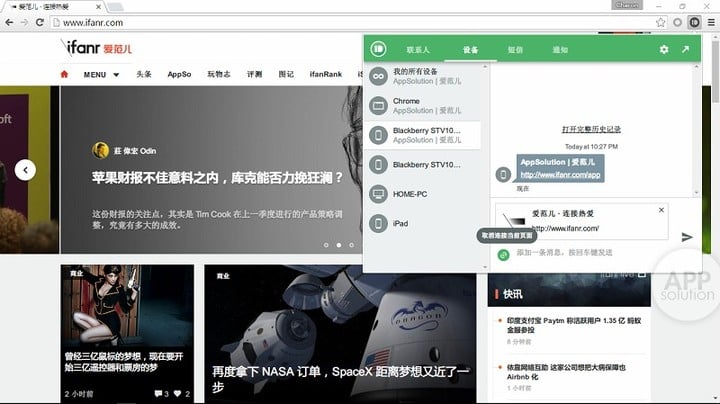Go to ifanr home via red house icon

(64, 74)
